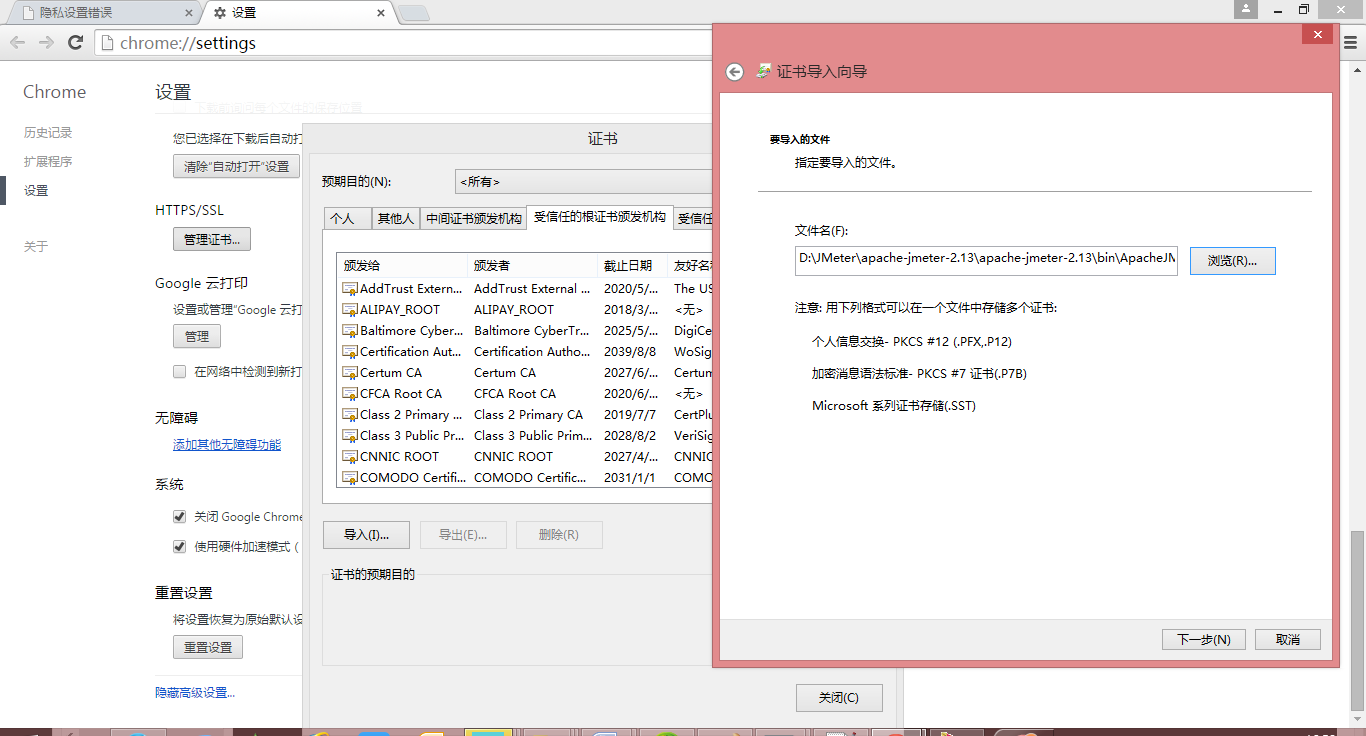Open the 添加其他无障碍功能 link
Image resolution: width=1366 pixels, height=736 pixels.
pyautogui.click(x=227, y=445)
